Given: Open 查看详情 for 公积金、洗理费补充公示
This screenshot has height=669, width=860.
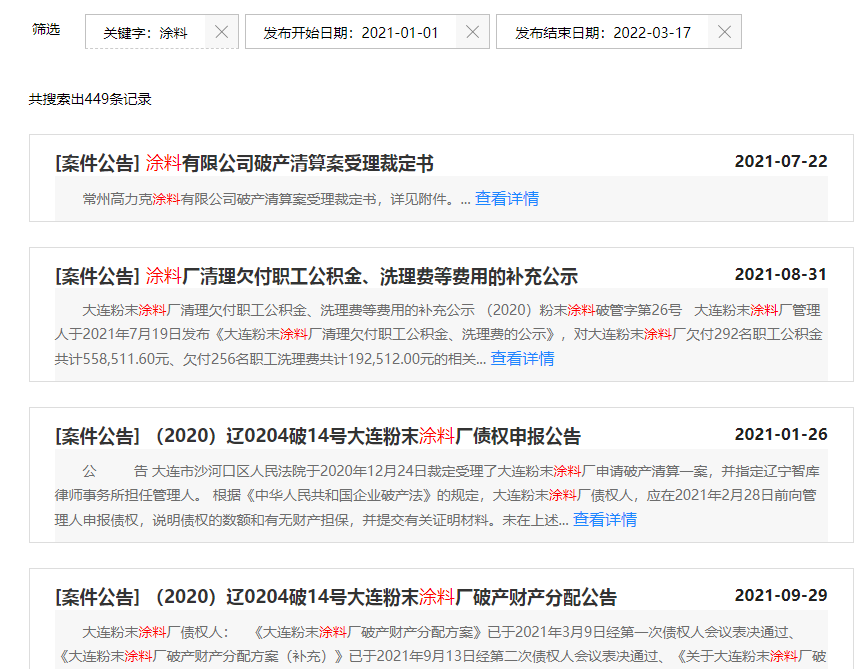Looking at the screenshot, I should pos(522,359).
